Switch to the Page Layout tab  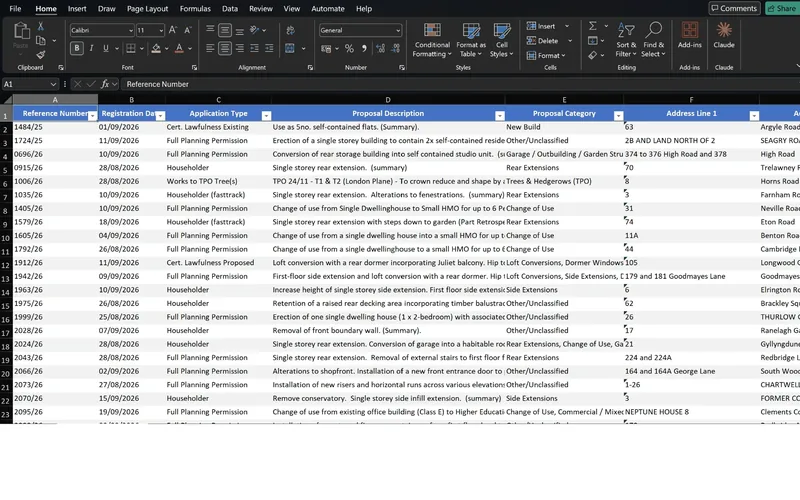[x=147, y=9]
